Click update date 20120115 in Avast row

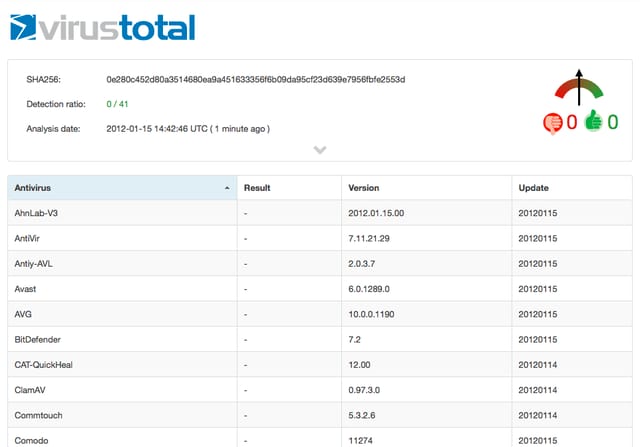[x=538, y=289]
